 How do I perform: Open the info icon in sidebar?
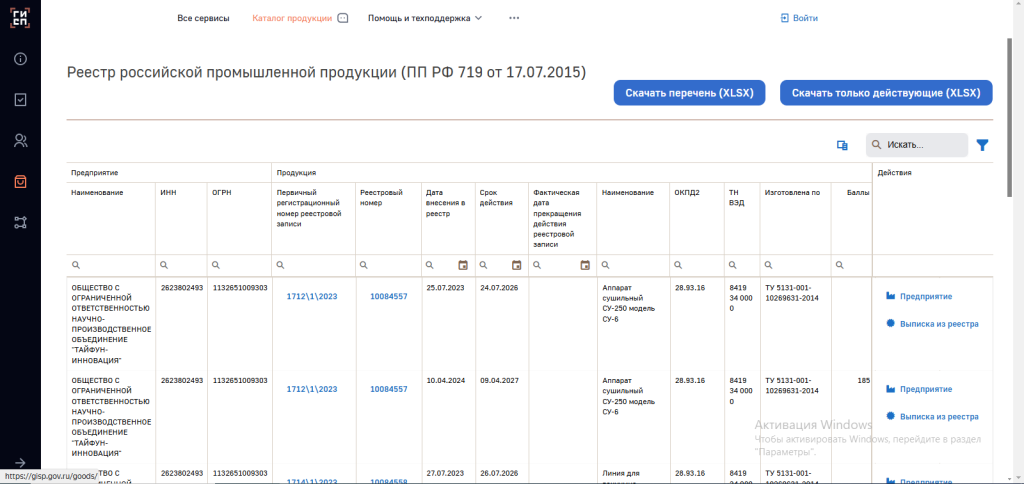coord(20,59)
